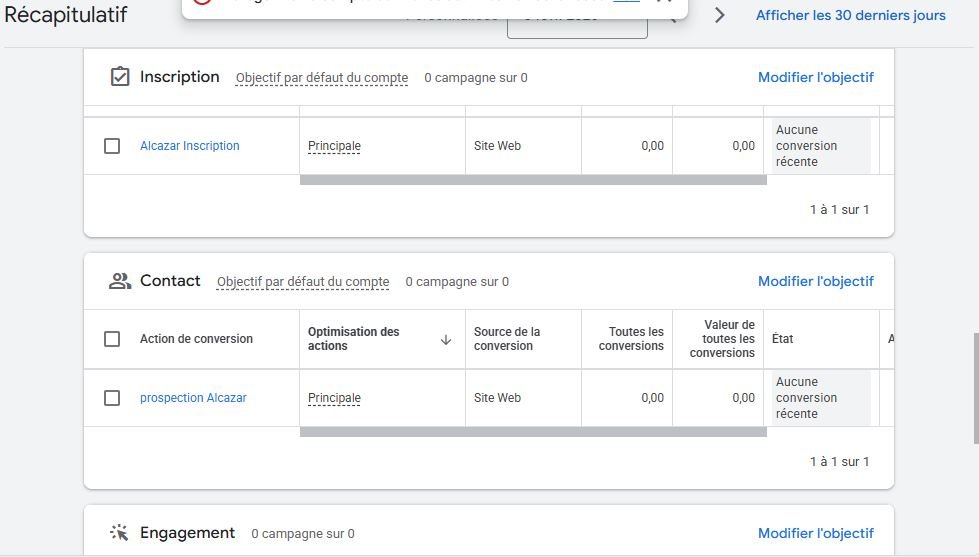
Task: Click the Engagement goal cursor icon
Action: point(120,533)
